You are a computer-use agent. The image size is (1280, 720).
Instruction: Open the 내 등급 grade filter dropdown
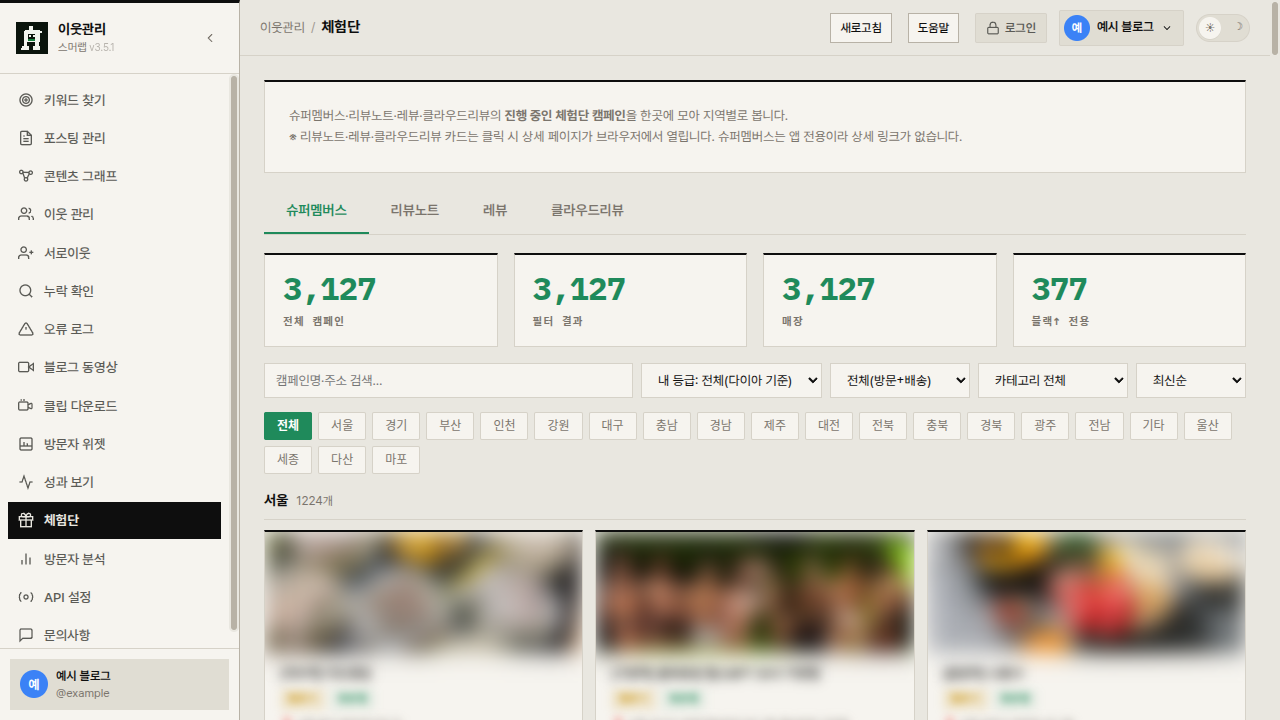click(x=731, y=380)
